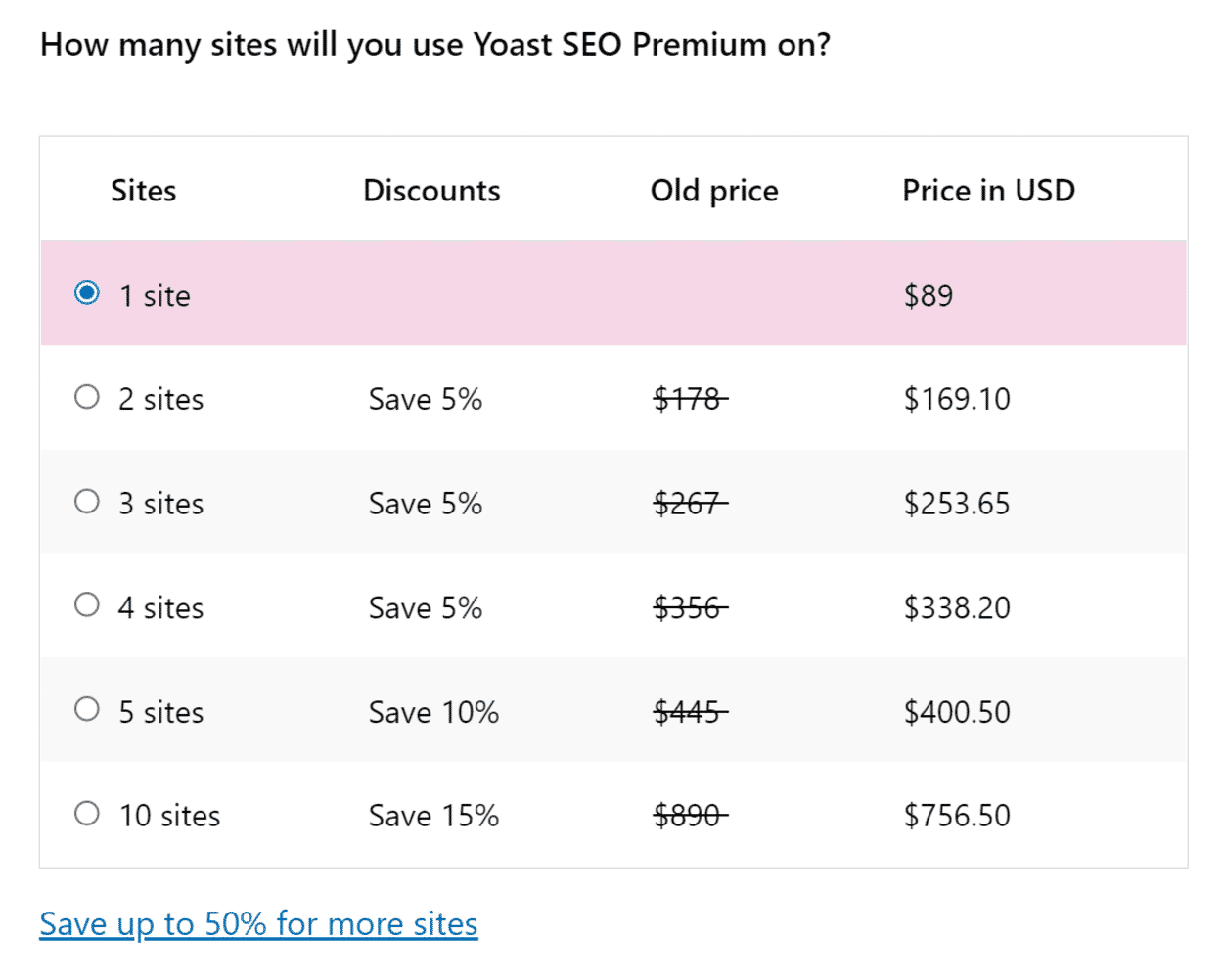The image size is (1223, 980).
Task: Click the $89 price in highlighted row
Action: 928,295
